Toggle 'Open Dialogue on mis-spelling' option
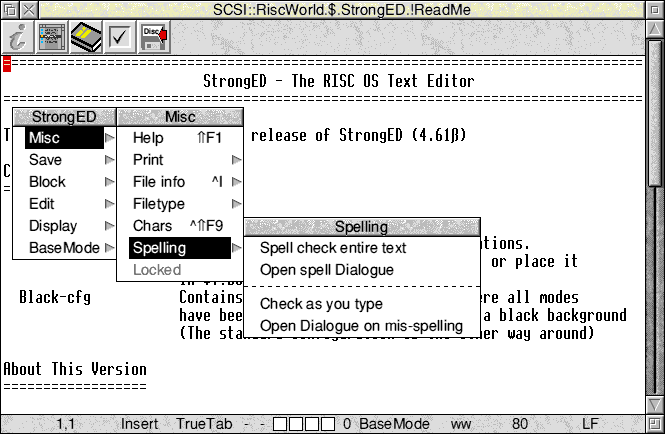 click(360, 326)
